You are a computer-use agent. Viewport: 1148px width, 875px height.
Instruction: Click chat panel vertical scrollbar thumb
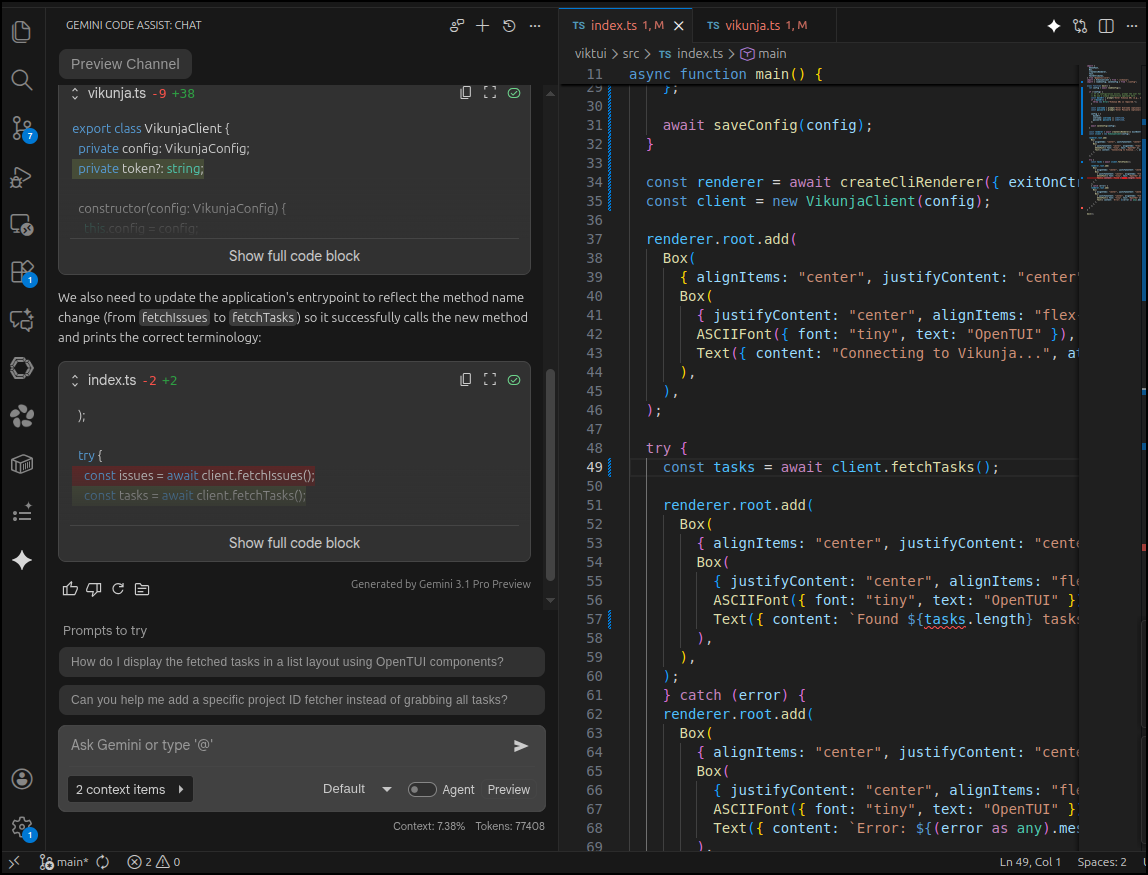551,474
